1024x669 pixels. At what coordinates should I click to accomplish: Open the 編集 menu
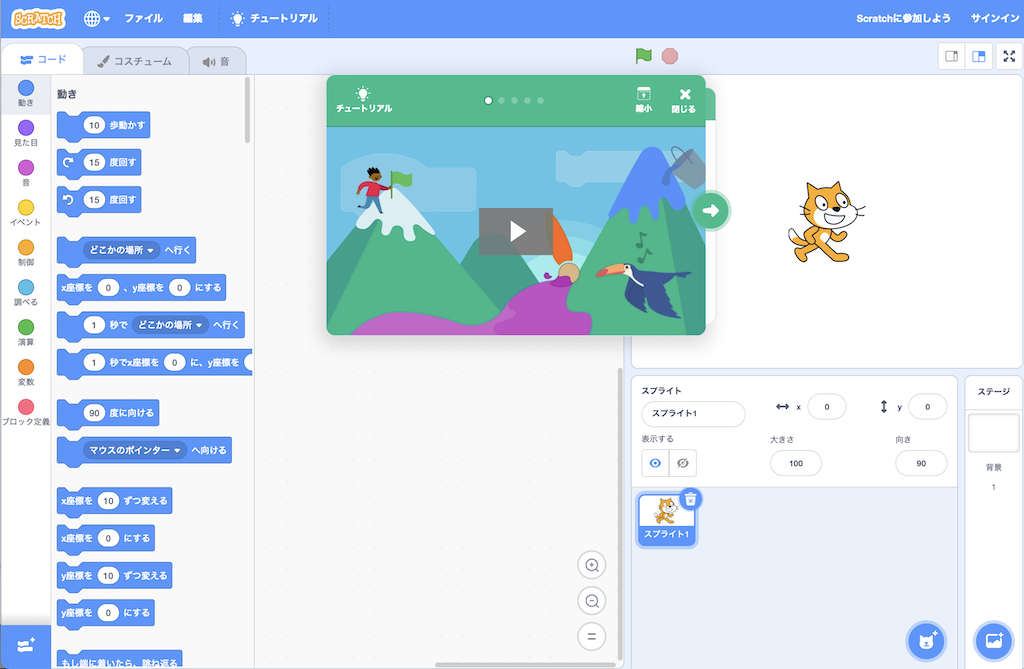pyautogui.click(x=193, y=18)
